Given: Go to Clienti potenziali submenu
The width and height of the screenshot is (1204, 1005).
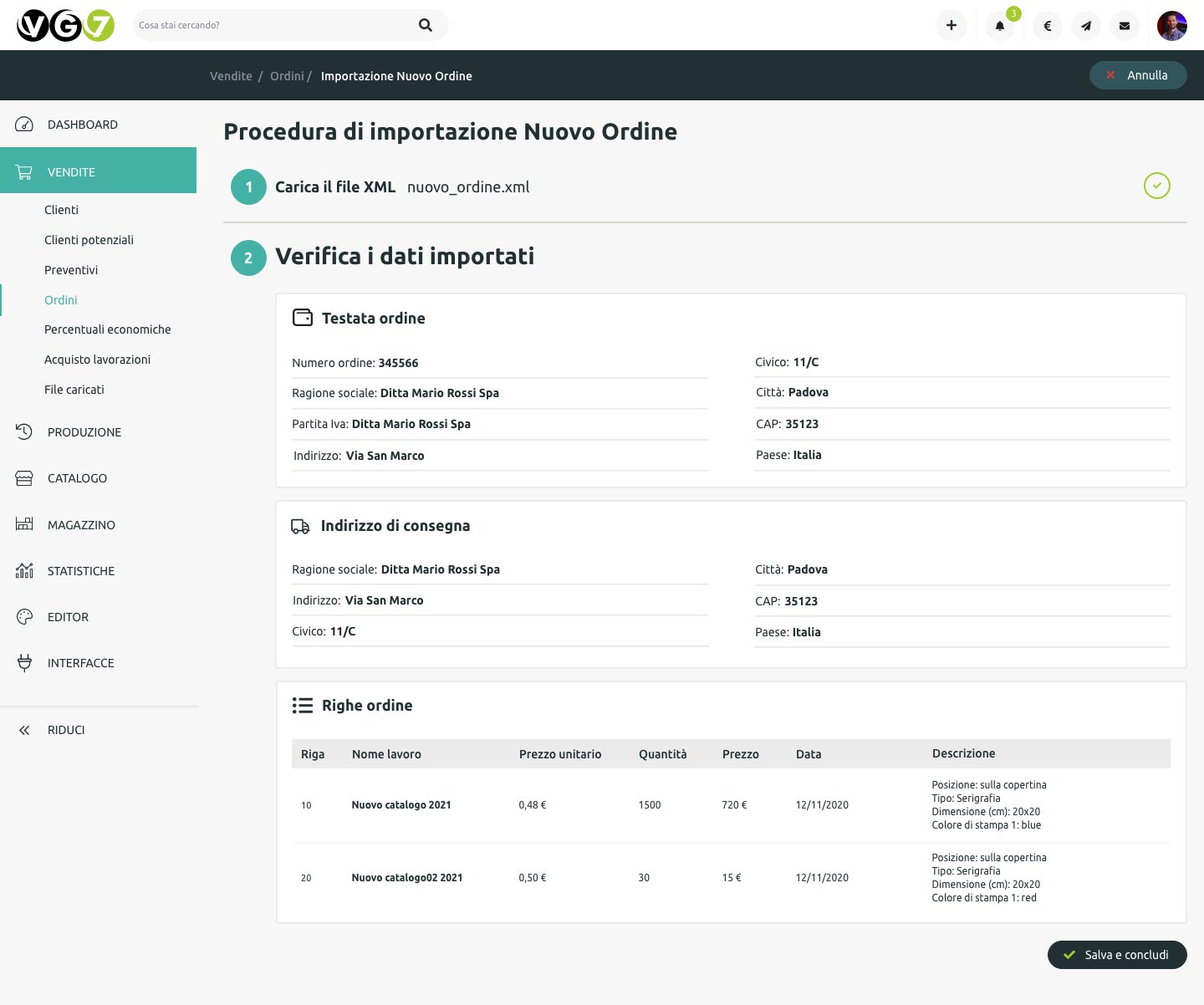Looking at the screenshot, I should click(89, 240).
